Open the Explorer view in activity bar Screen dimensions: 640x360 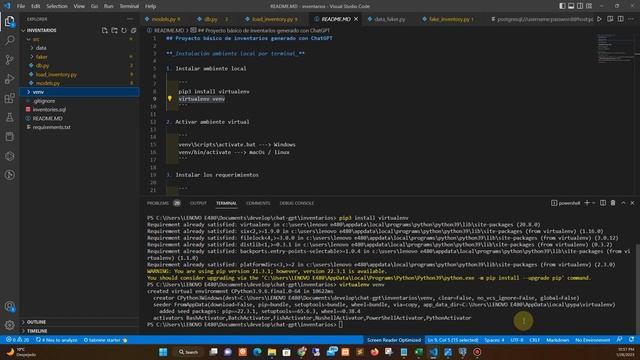9,21
